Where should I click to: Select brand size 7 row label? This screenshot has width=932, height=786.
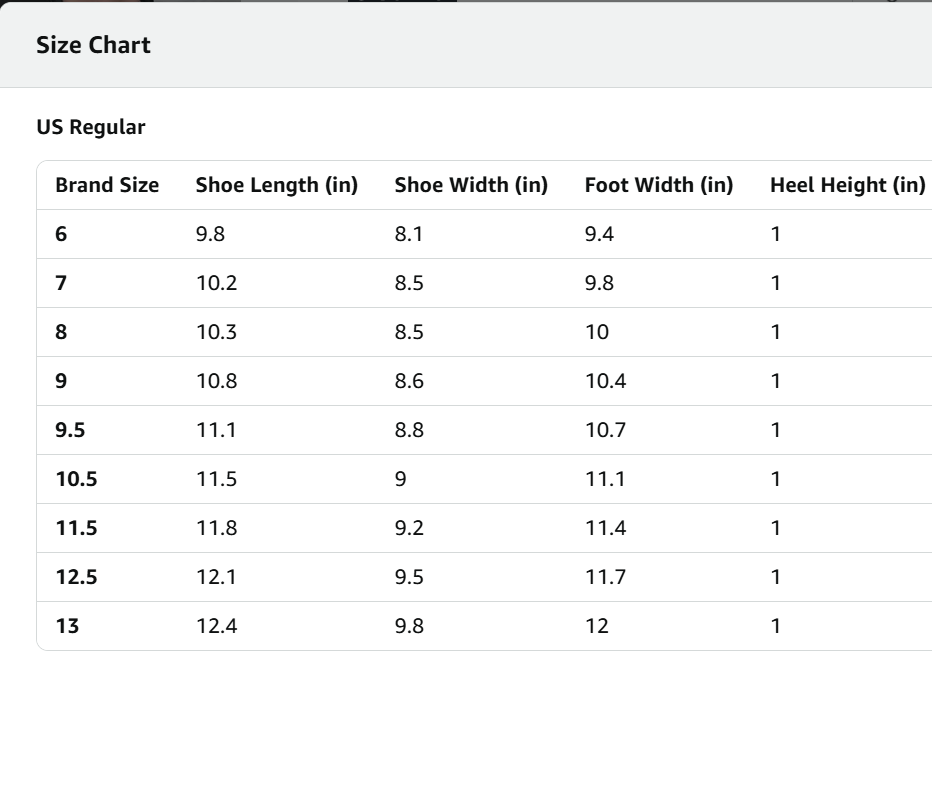62,283
